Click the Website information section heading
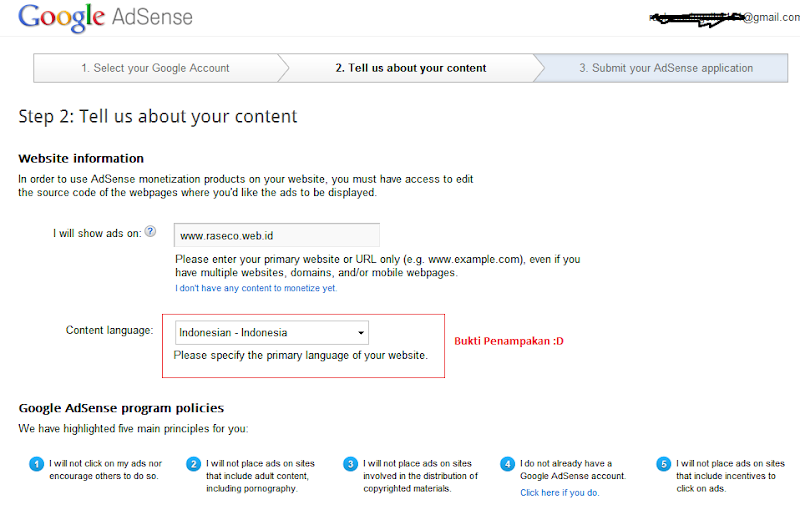Image resolution: width=800 pixels, height=515 pixels. point(81,158)
